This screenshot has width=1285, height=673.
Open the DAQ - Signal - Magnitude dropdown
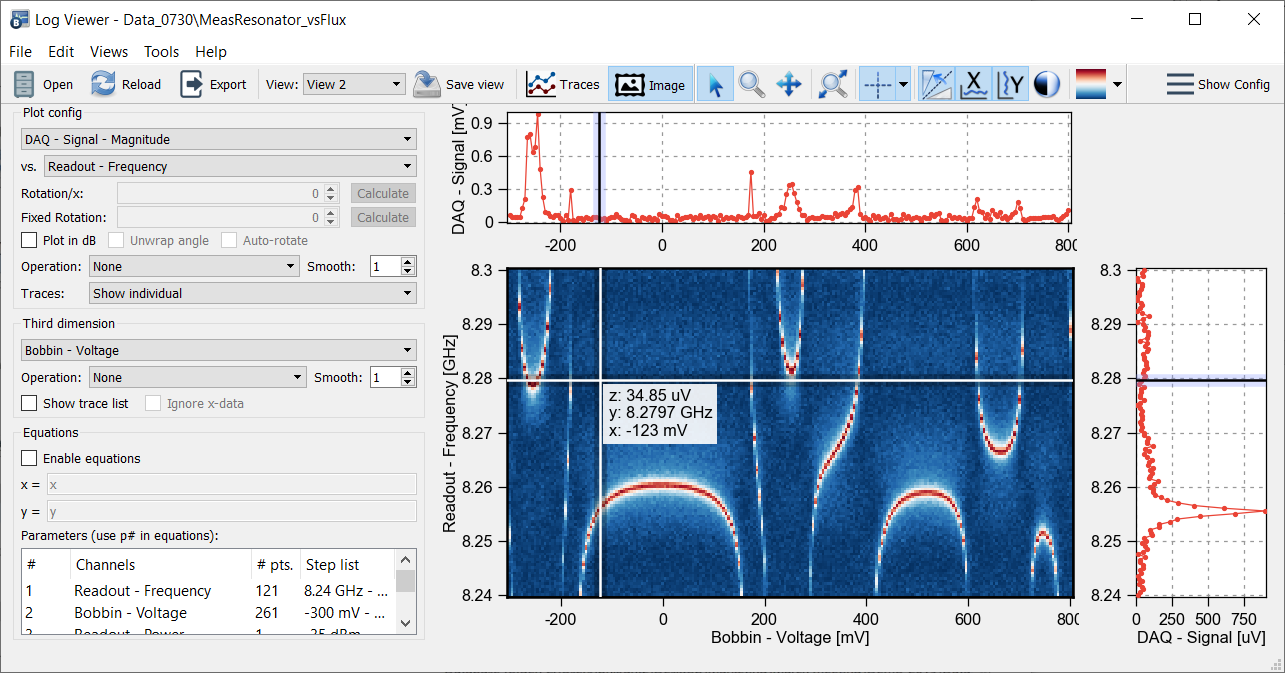(219, 140)
